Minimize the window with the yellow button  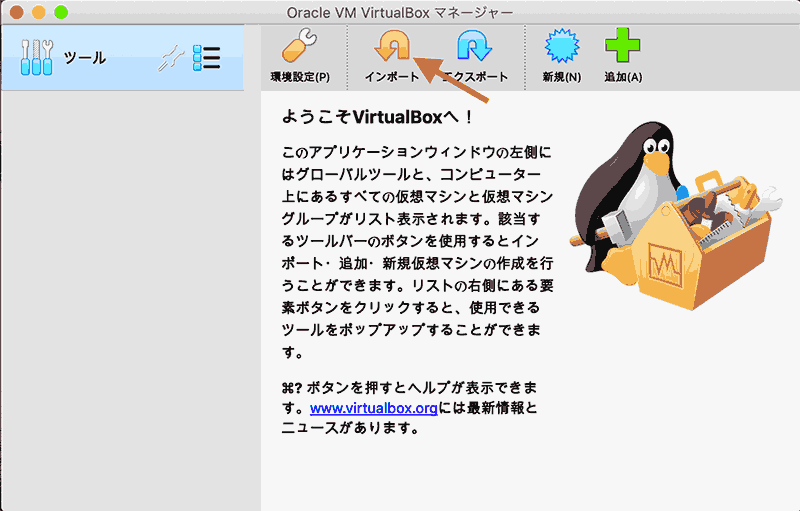tap(39, 12)
